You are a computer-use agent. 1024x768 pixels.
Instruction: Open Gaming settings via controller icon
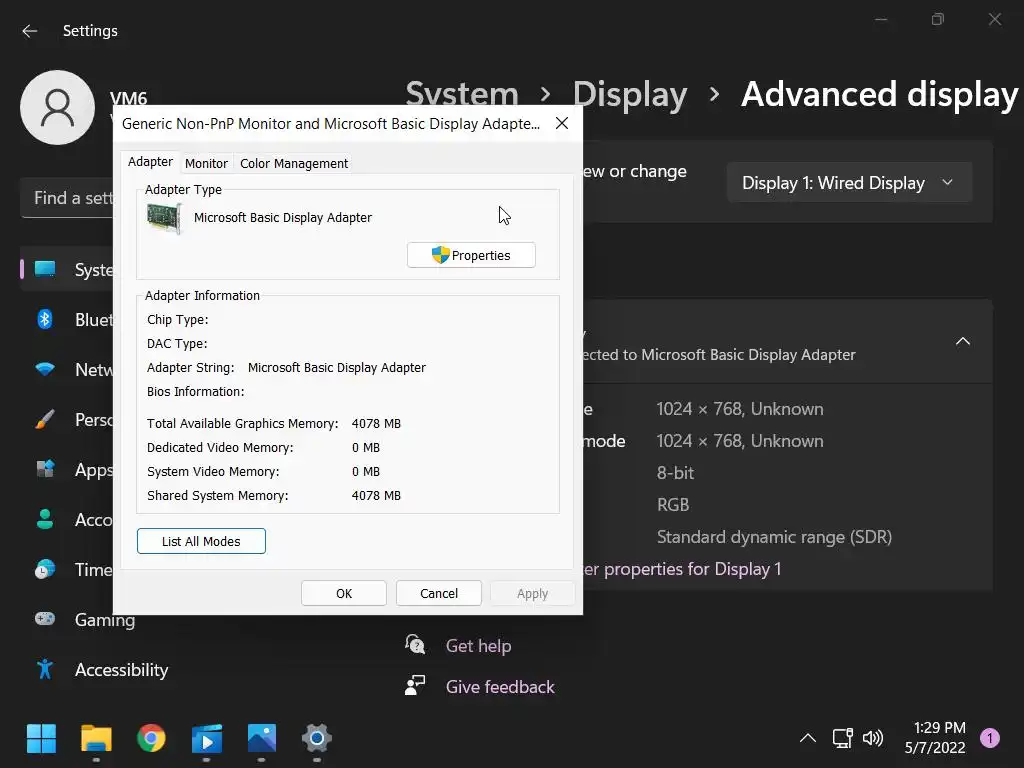(x=44, y=618)
